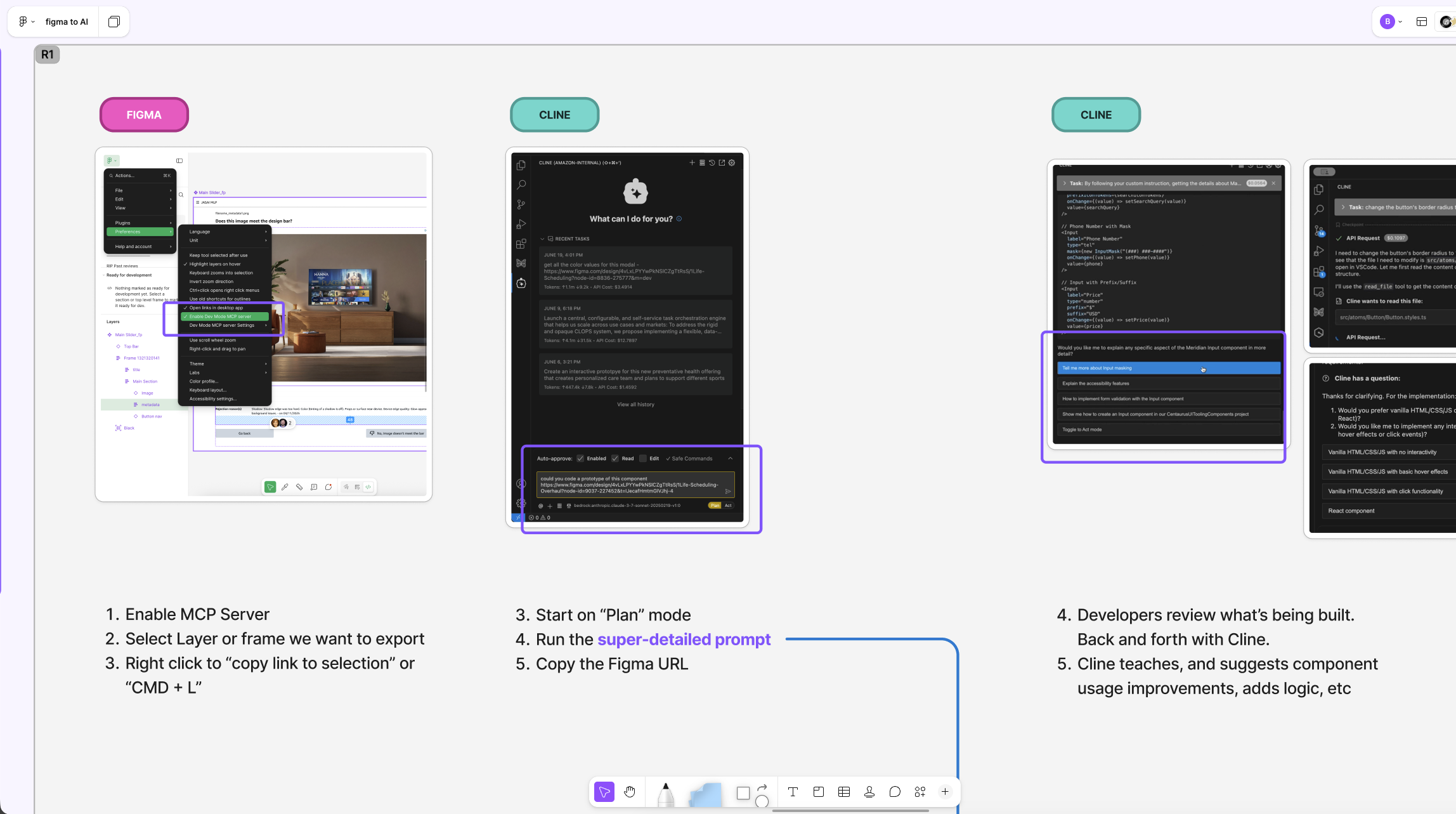Click 'View all history' in the Cline screenshot
The width and height of the screenshot is (1456, 814).
coord(635,404)
